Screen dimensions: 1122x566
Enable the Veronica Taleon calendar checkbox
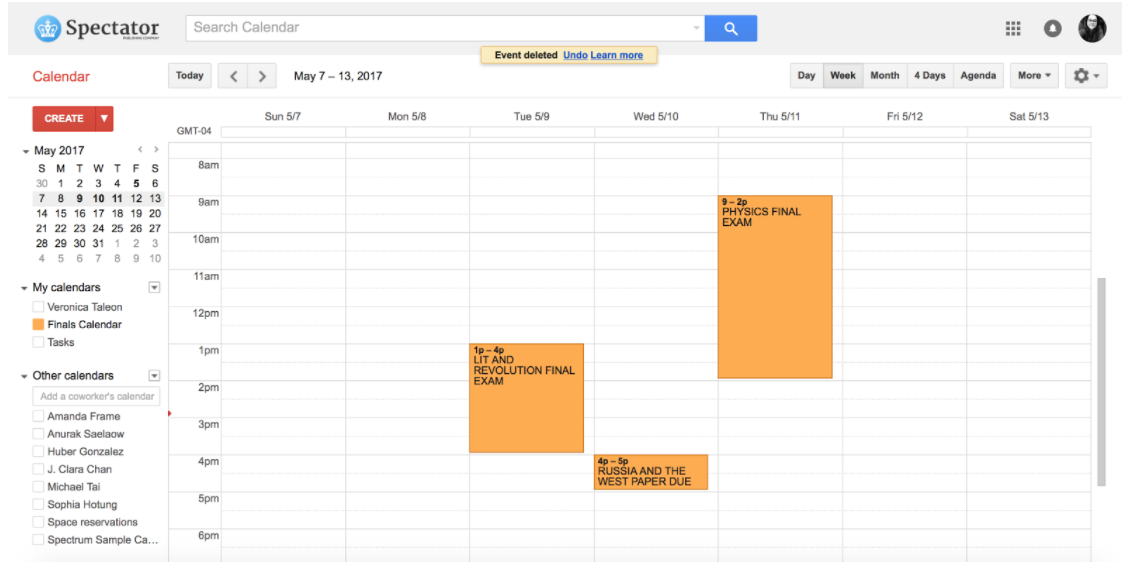(x=38, y=307)
